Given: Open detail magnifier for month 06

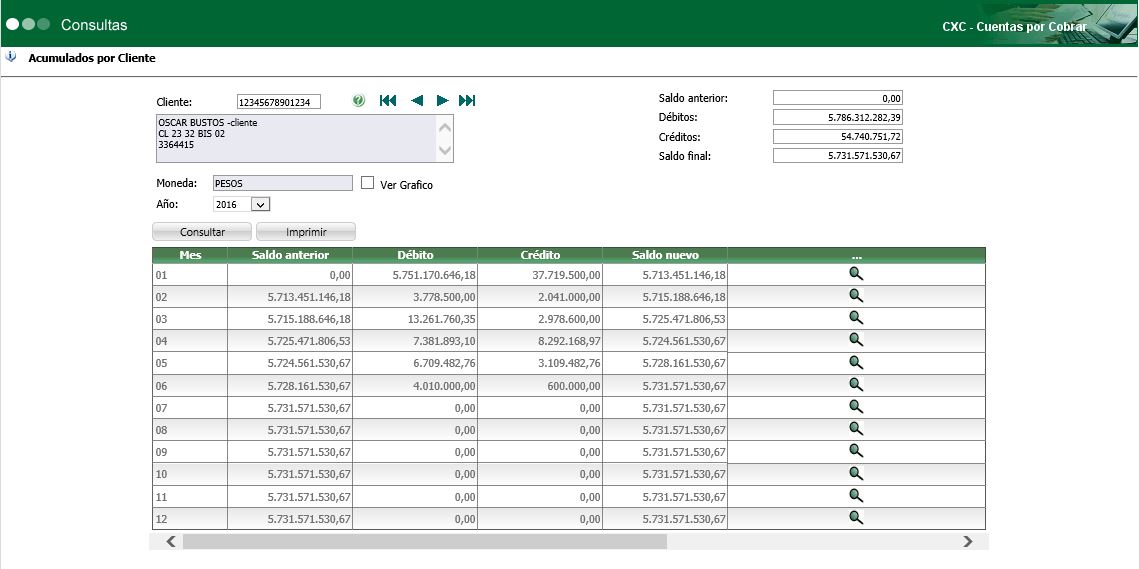Looking at the screenshot, I should [855, 384].
